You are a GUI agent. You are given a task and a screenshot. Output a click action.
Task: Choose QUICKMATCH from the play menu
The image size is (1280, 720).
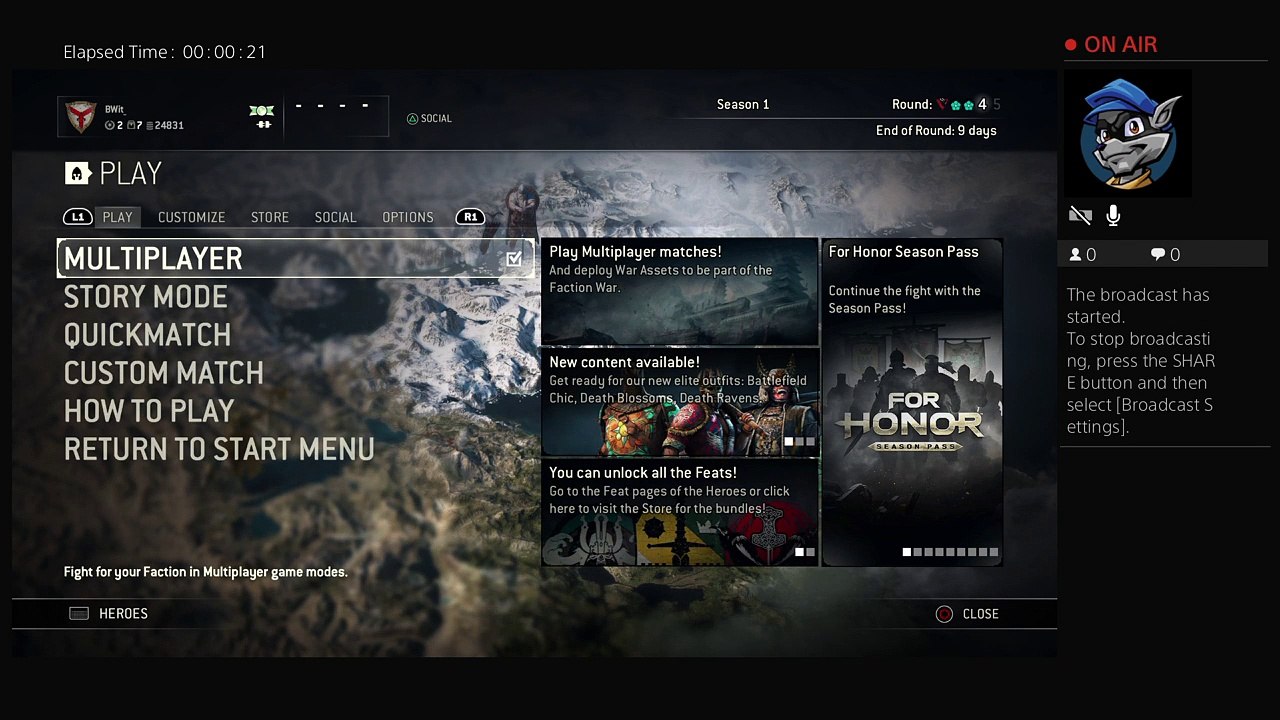(x=148, y=335)
